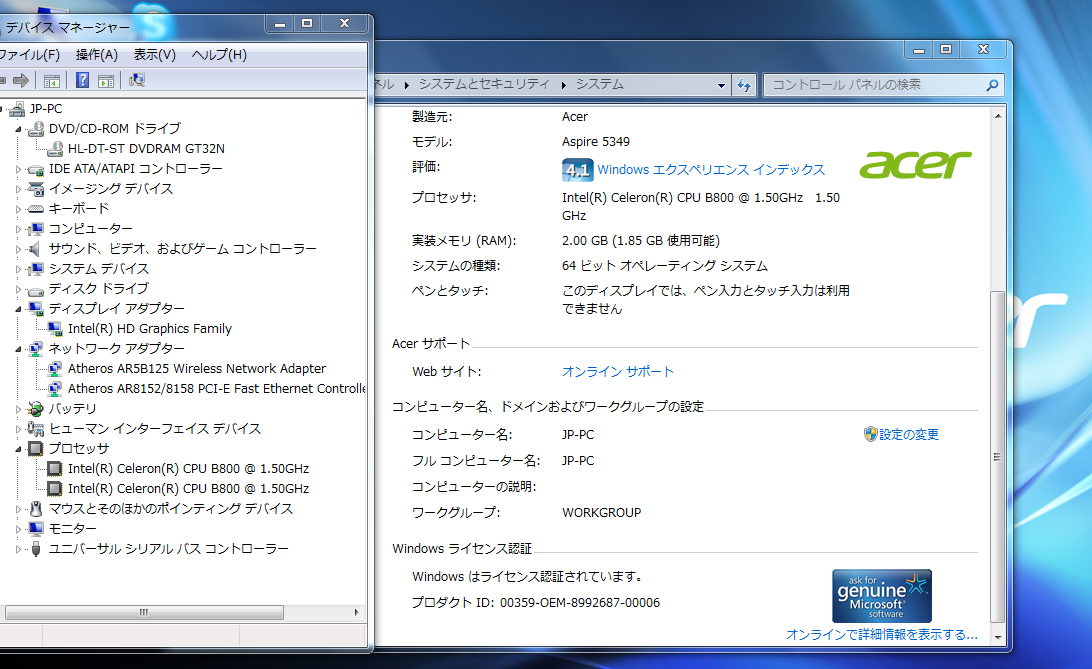Click the scan for hardware changes icon
The width and height of the screenshot is (1092, 669).
136,81
